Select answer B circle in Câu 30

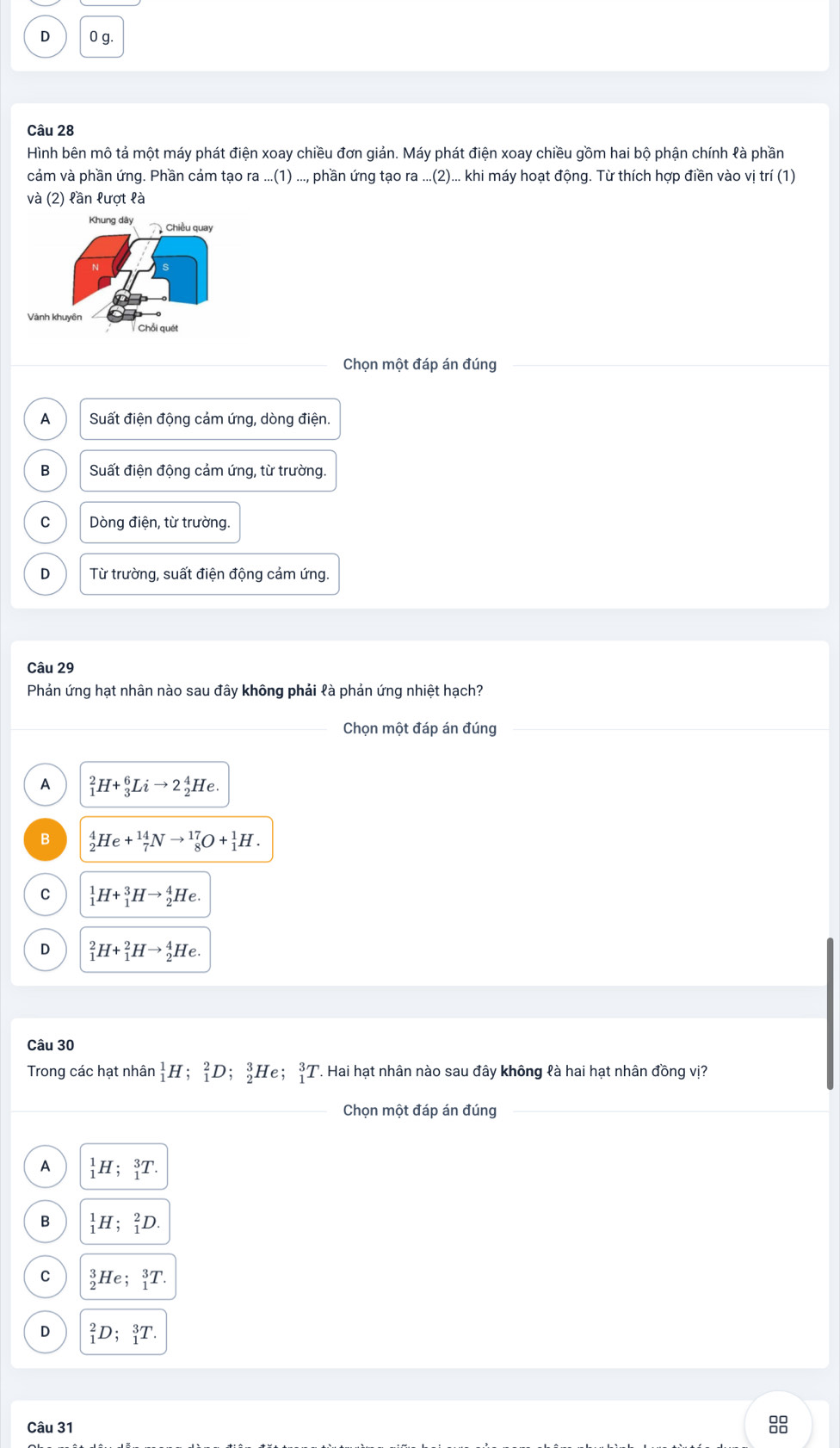[46, 1222]
